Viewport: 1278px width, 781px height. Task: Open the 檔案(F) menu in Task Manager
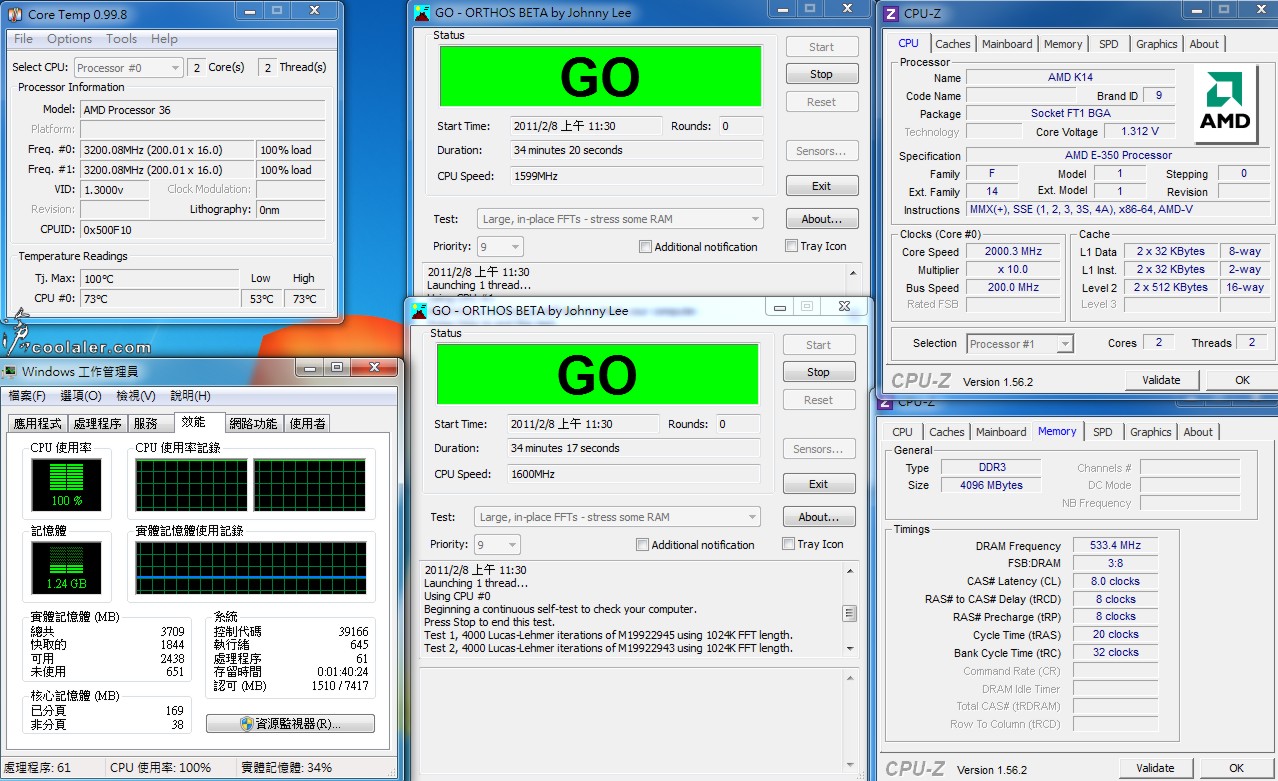[27, 396]
